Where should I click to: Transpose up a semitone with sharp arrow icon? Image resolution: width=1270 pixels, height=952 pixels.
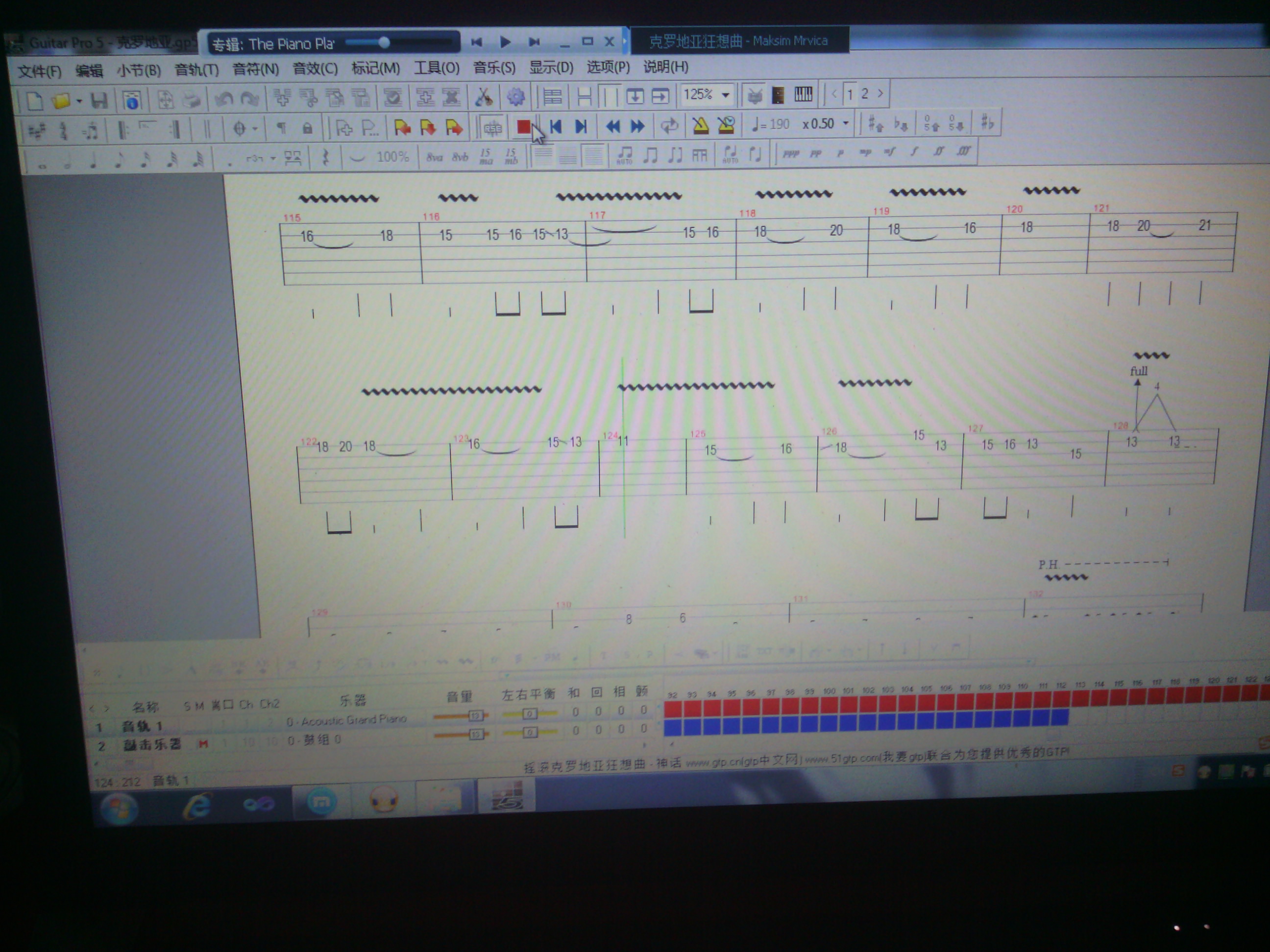(875, 123)
